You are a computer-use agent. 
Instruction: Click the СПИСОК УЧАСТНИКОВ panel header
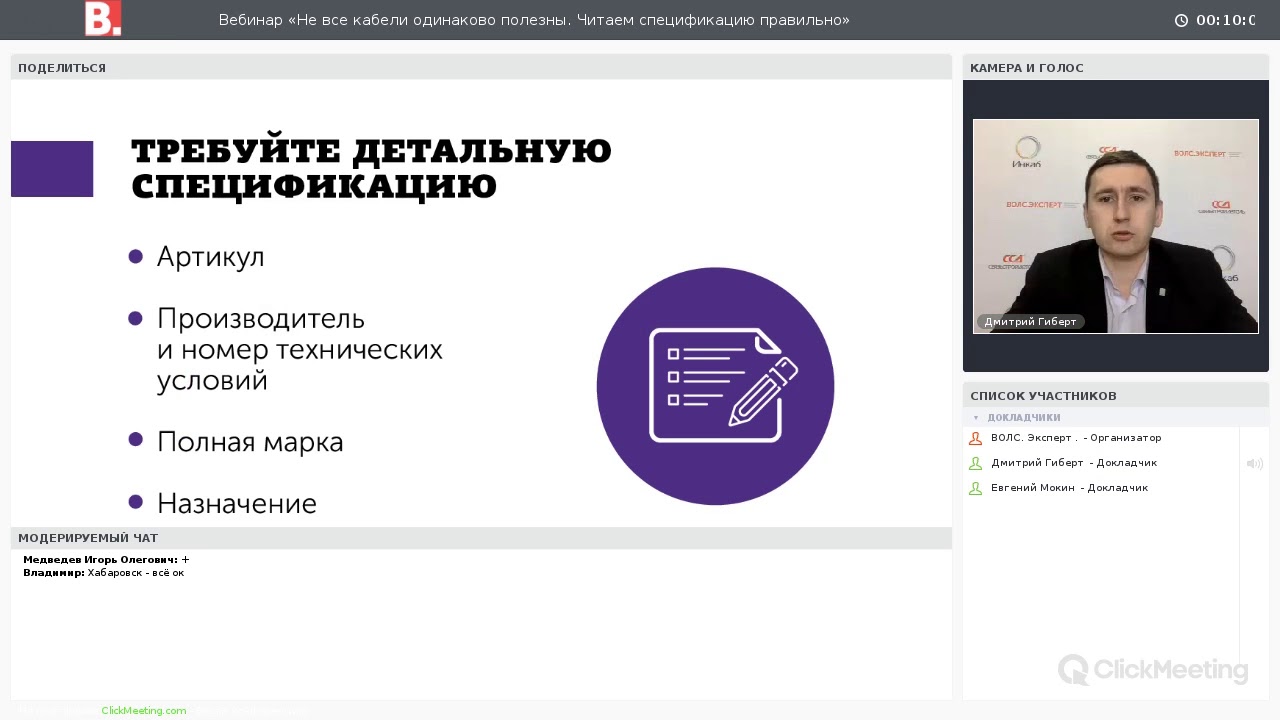click(x=1116, y=396)
